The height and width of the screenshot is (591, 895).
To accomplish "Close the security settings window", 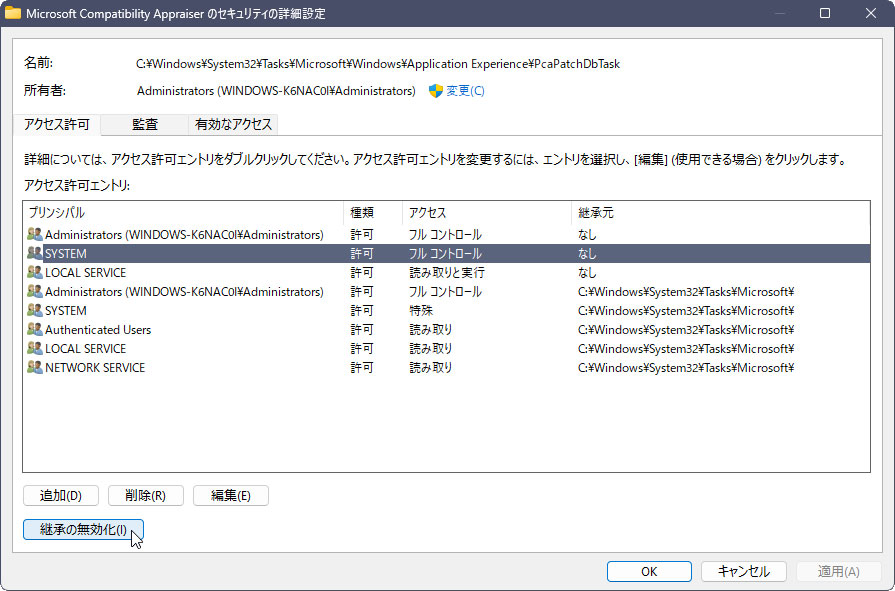I will 870,13.
